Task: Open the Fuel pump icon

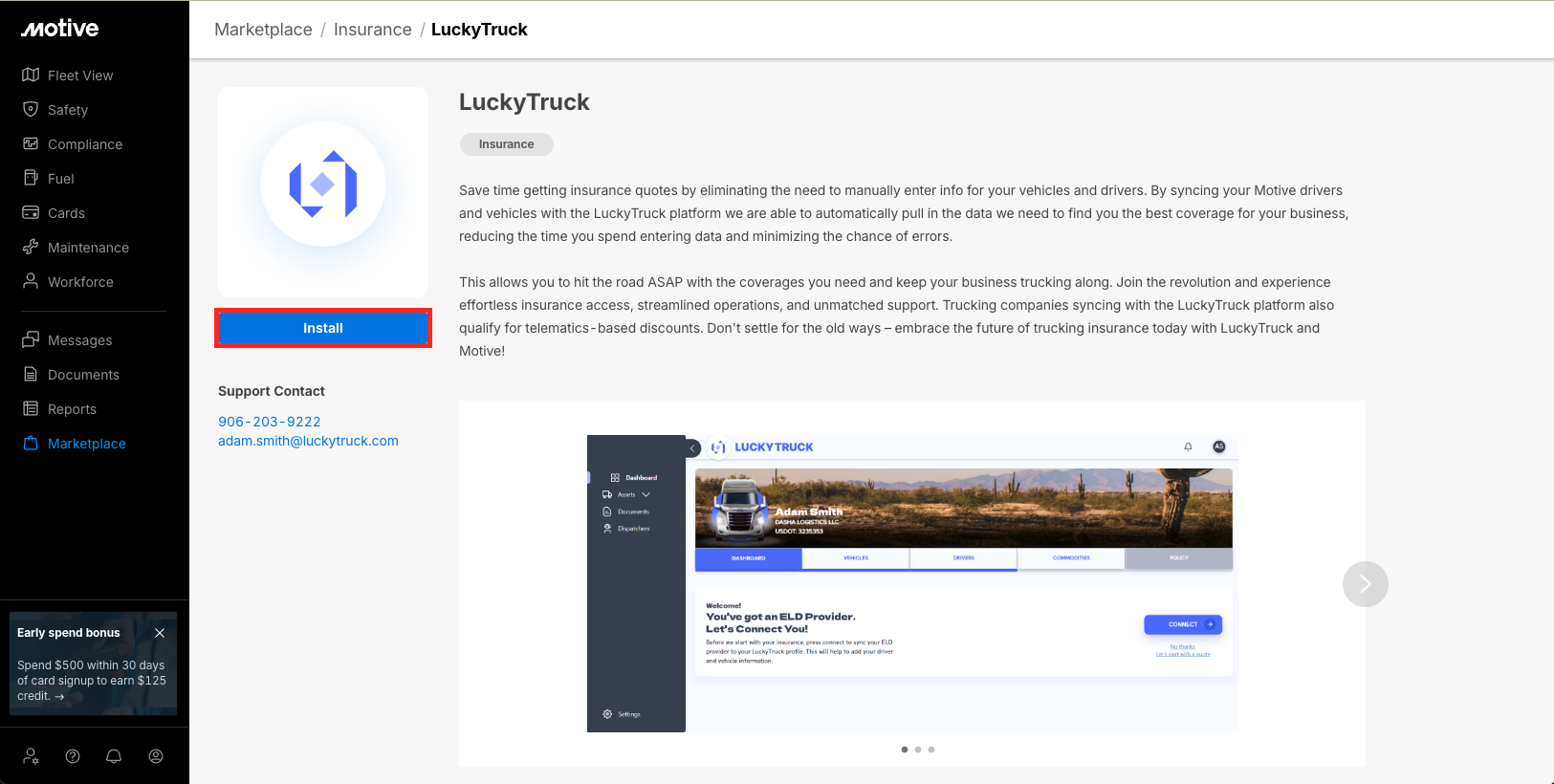Action: click(x=31, y=178)
